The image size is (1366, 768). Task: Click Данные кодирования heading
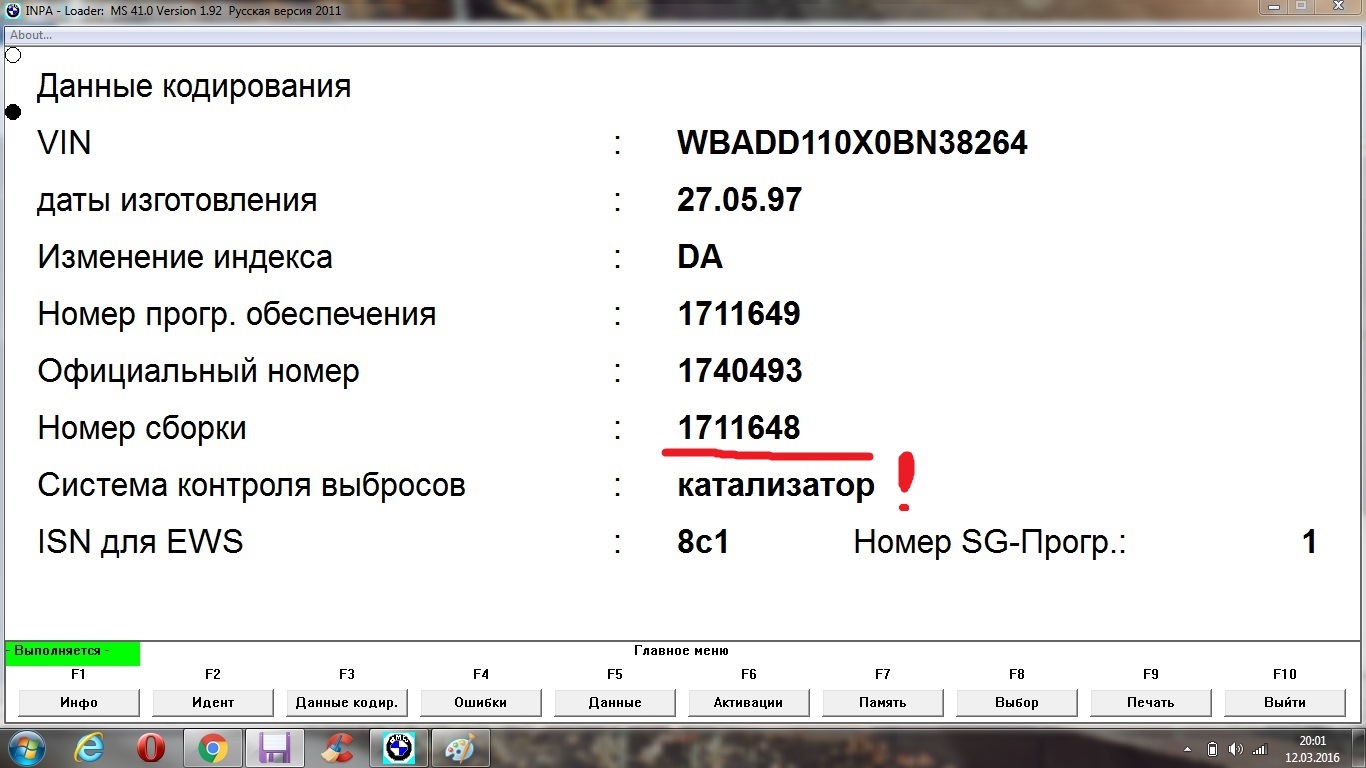pyautogui.click(x=194, y=87)
